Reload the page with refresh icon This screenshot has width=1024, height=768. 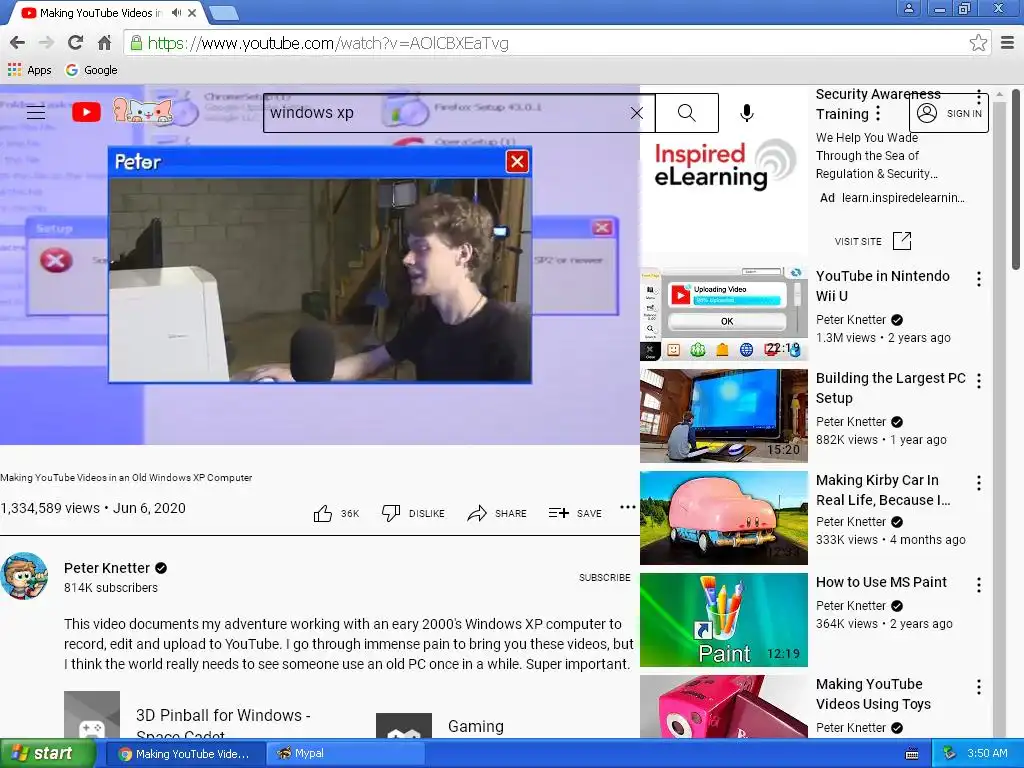[75, 43]
